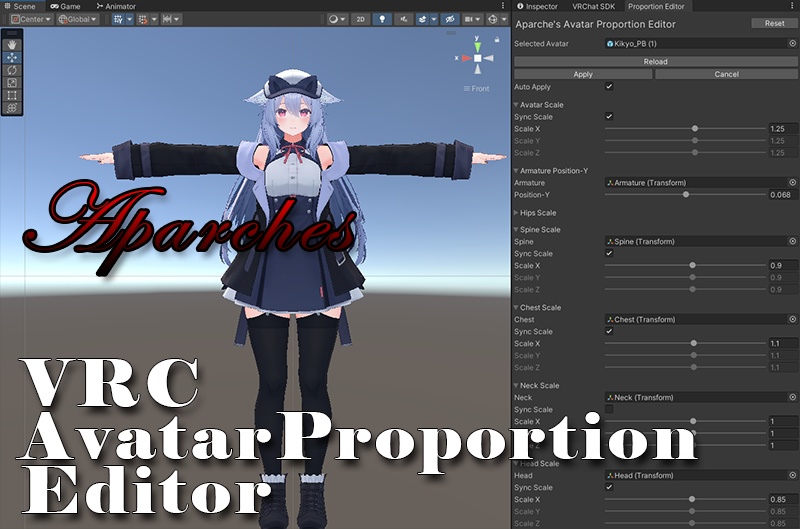Click the grid snapping icon
The width and height of the screenshot is (800, 529).
coord(143,19)
